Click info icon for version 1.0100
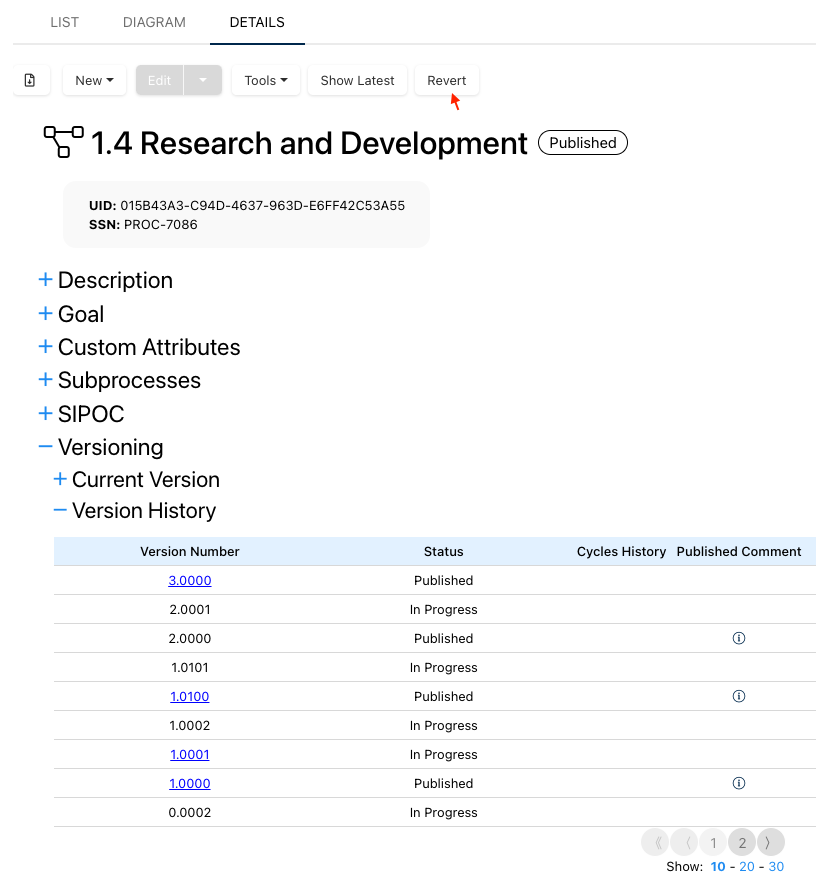816x887 pixels. click(x=739, y=696)
